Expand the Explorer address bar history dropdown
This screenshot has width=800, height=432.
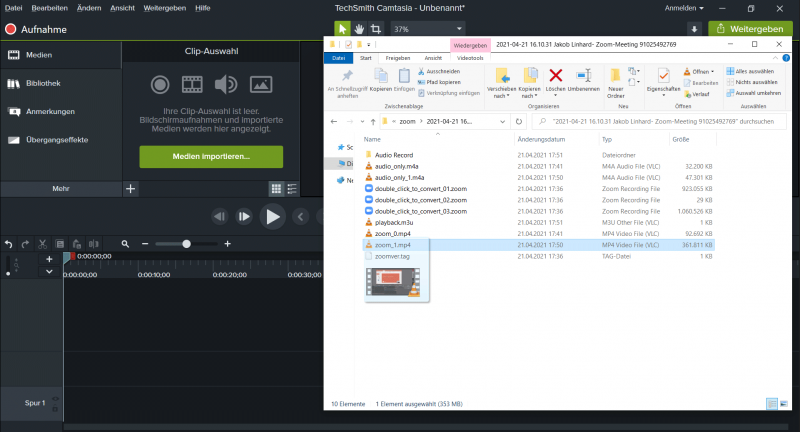[x=503, y=121]
